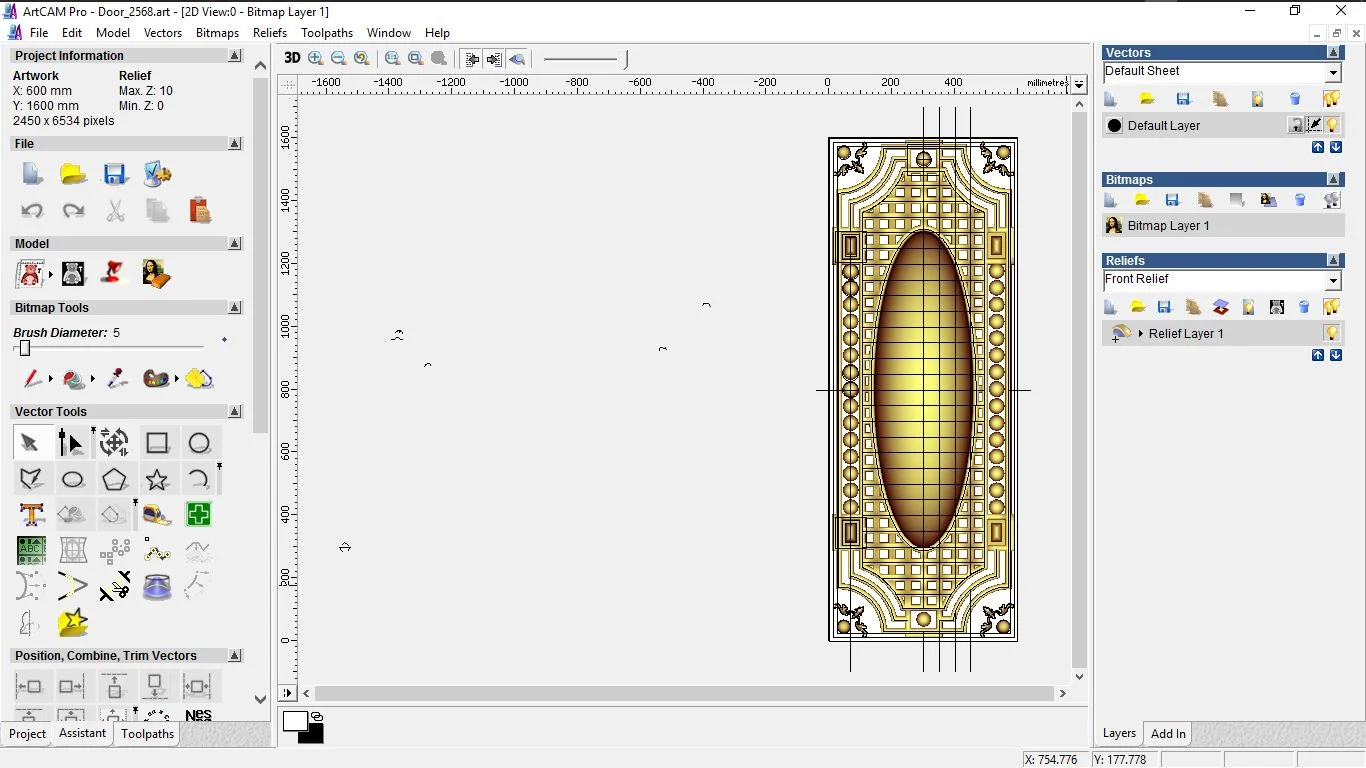Pick the create rectangle vector tool

157,442
